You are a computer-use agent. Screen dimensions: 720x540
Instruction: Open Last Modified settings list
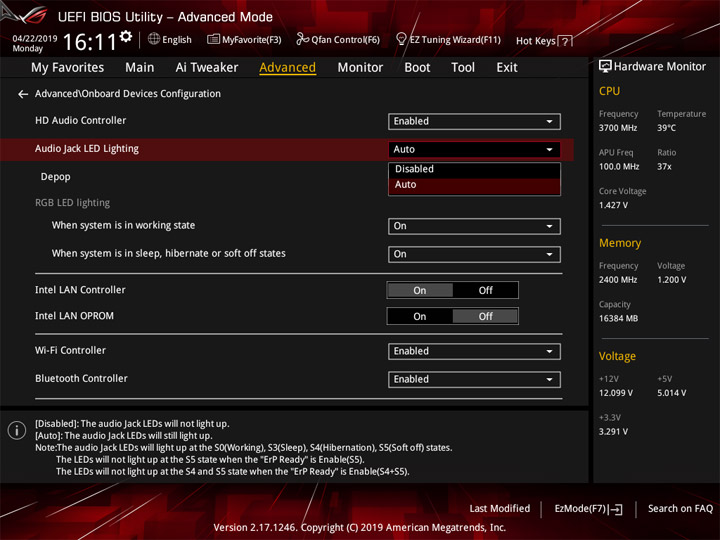click(x=500, y=509)
